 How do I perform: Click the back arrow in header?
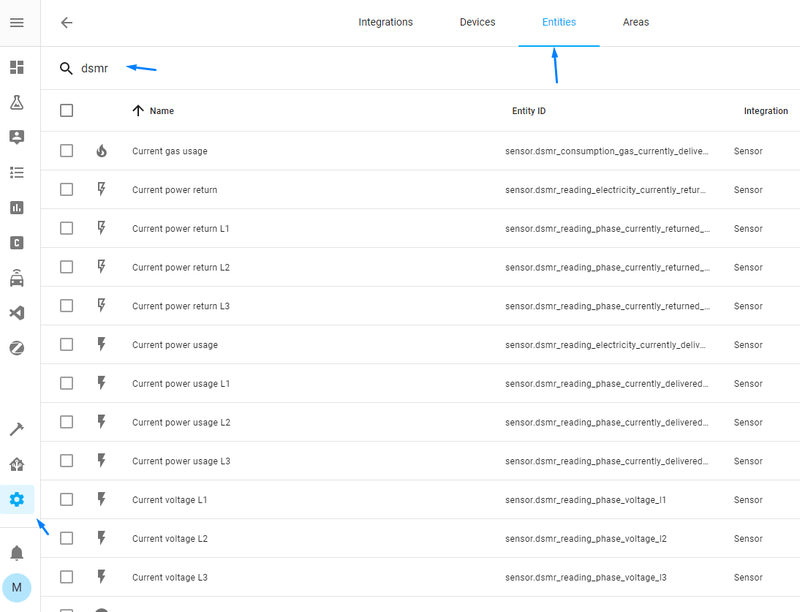click(67, 22)
